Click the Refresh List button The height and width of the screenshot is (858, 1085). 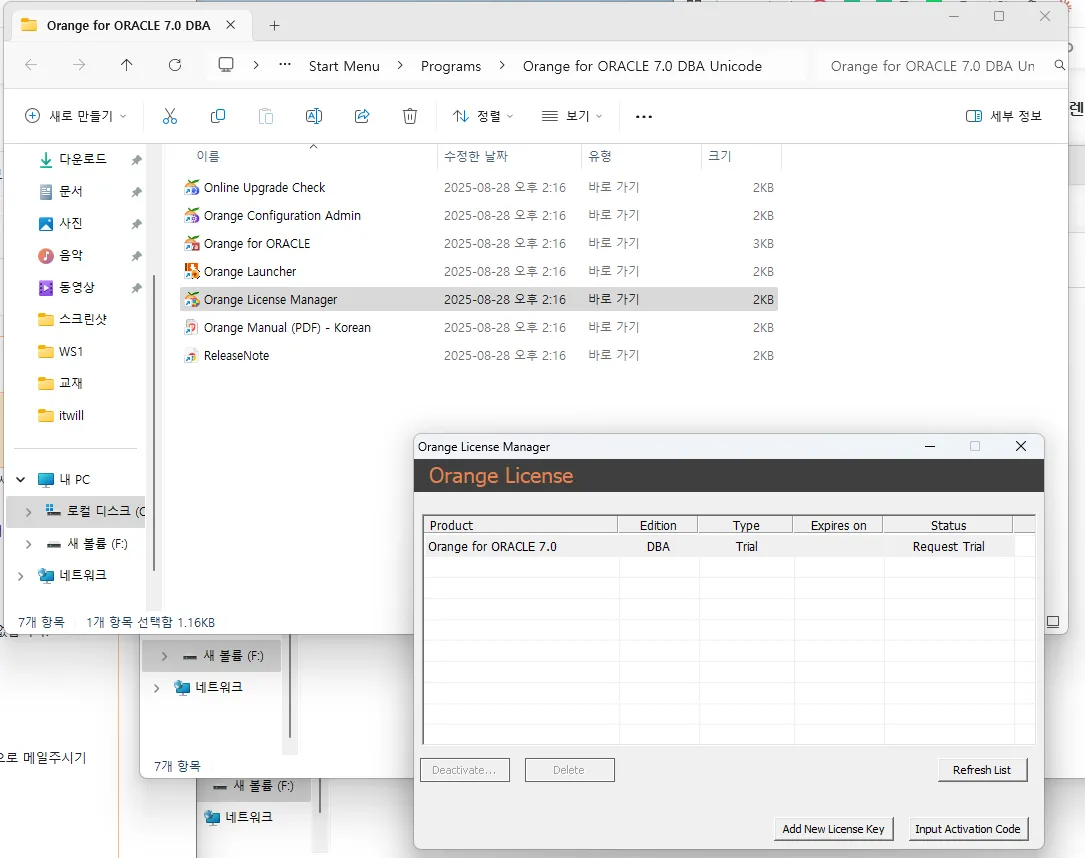[x=983, y=770]
